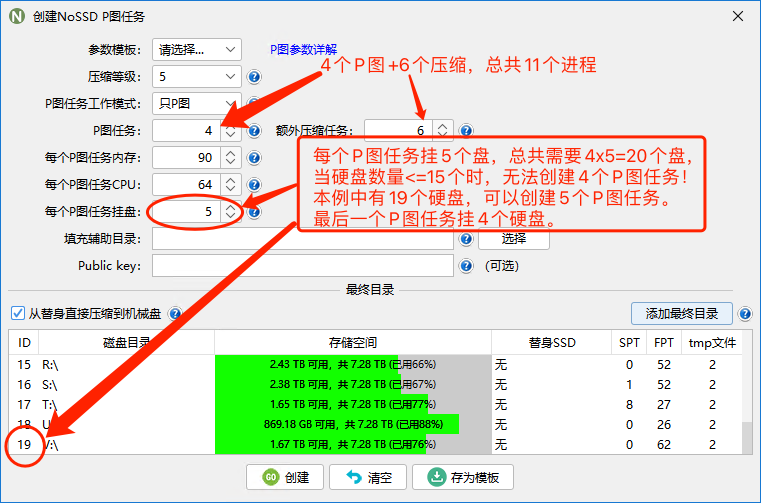Open the P图参数详解 link

tap(303, 49)
